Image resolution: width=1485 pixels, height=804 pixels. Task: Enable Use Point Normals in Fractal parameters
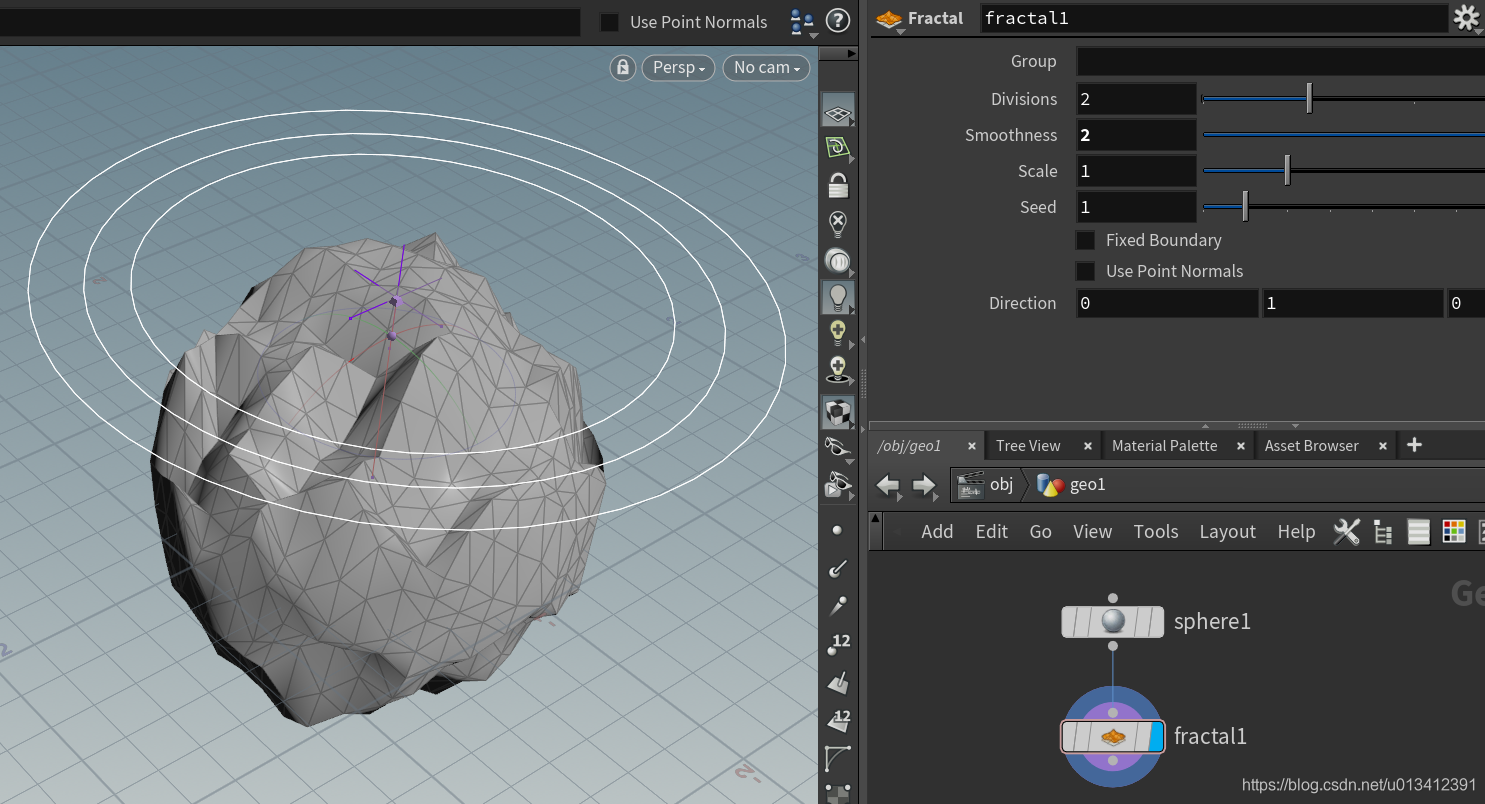pyautogui.click(x=1085, y=271)
